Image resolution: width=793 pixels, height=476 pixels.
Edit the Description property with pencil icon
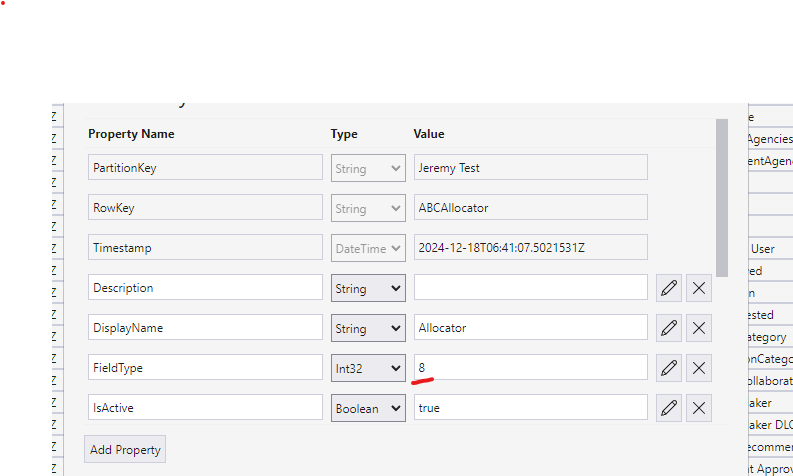click(x=669, y=288)
